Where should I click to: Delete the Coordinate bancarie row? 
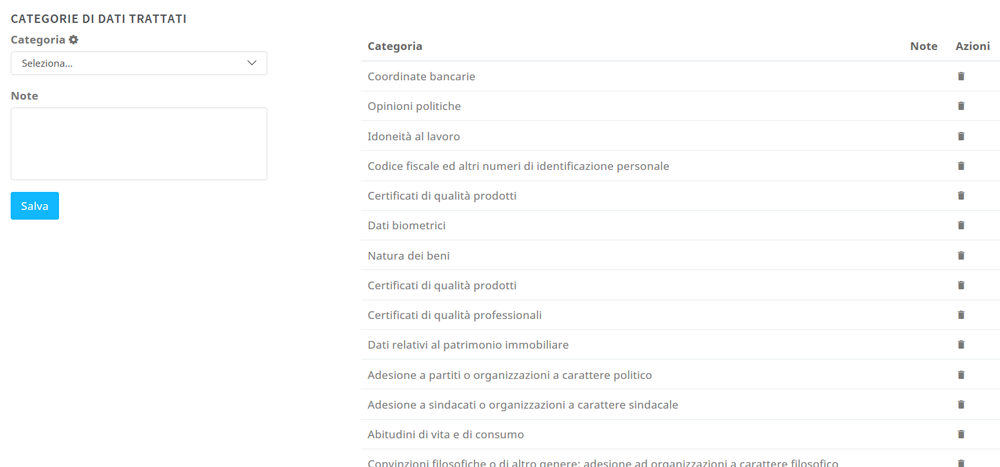961,76
